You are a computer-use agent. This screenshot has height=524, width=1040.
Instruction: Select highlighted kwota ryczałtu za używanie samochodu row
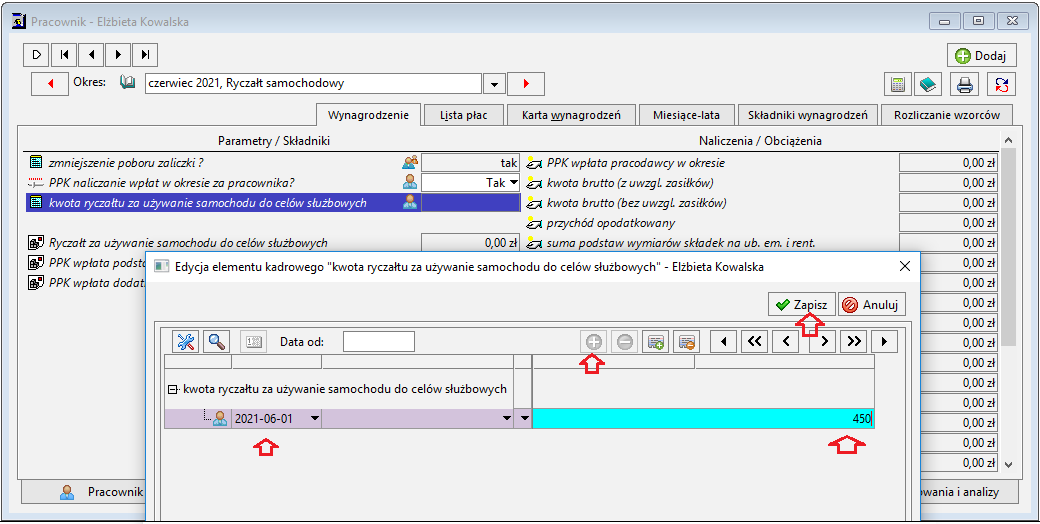(272, 202)
